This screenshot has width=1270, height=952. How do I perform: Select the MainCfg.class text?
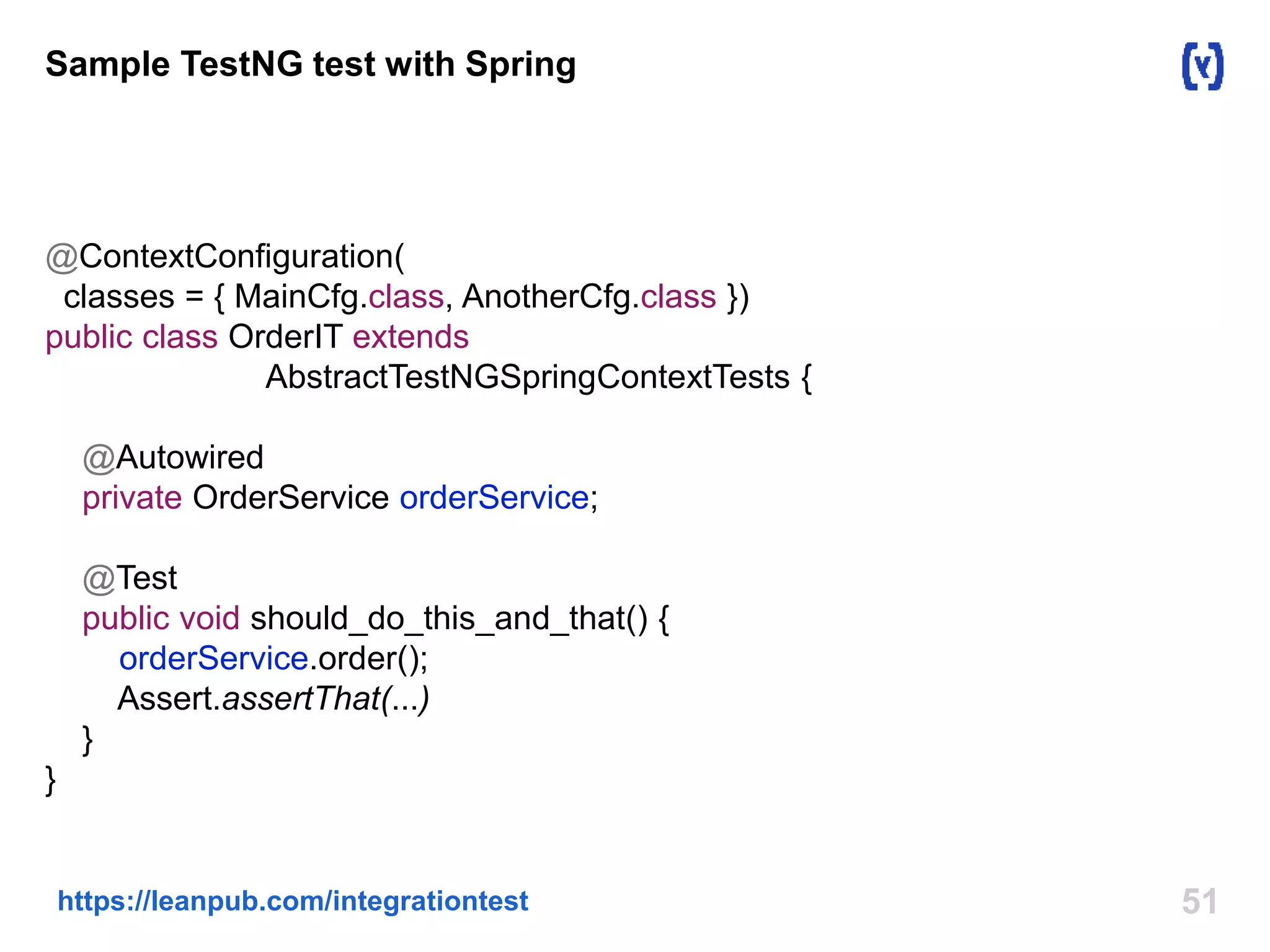[339, 297]
